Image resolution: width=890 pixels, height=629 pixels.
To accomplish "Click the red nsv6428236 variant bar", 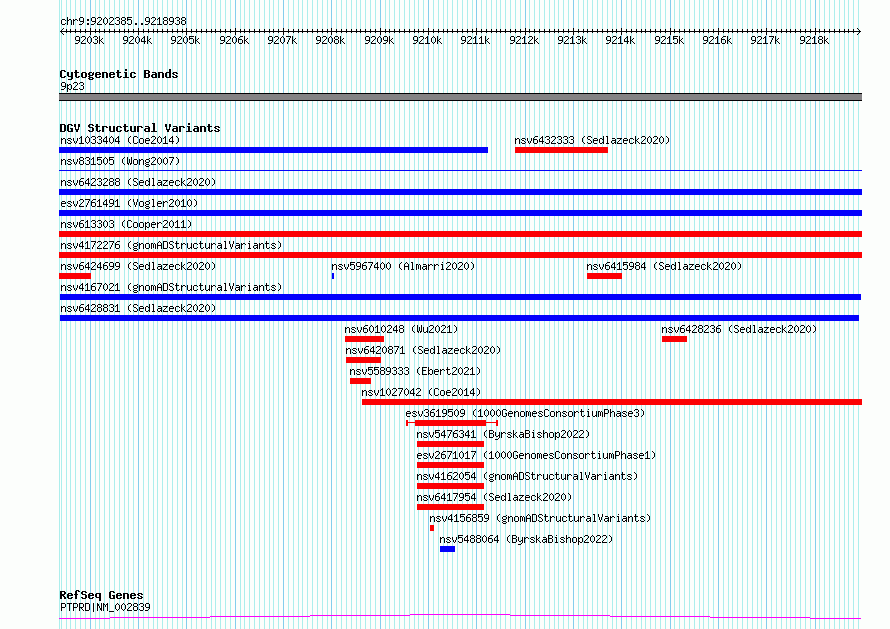I will 674,339.
